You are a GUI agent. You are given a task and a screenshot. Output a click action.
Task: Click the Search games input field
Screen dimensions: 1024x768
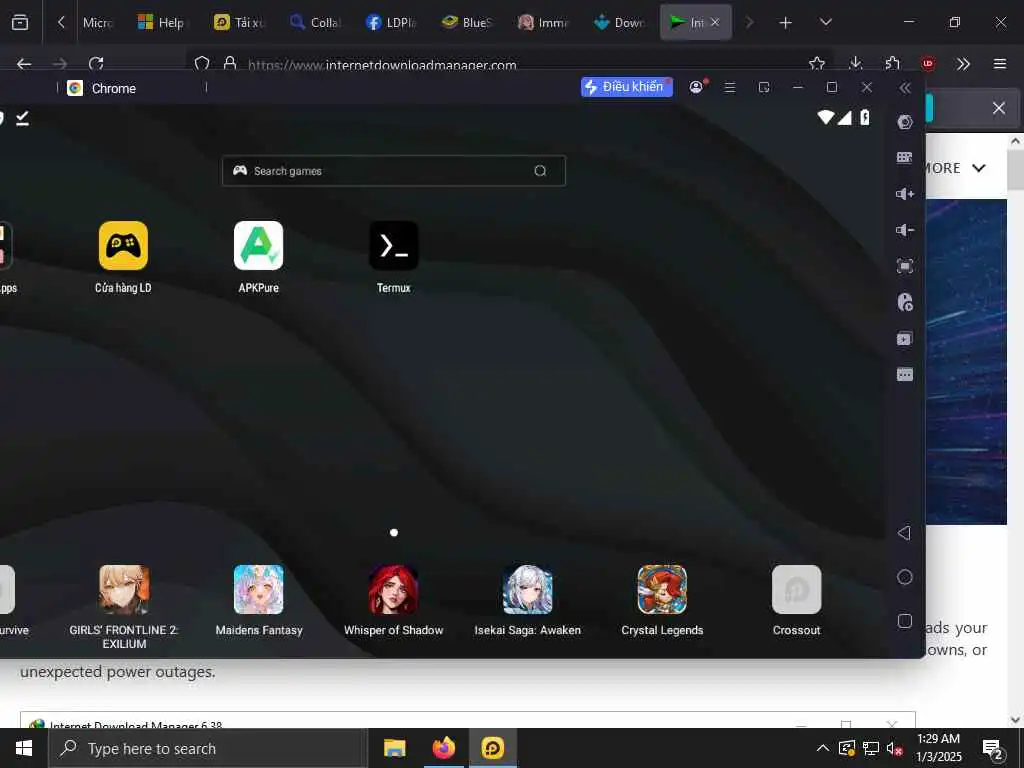[394, 171]
